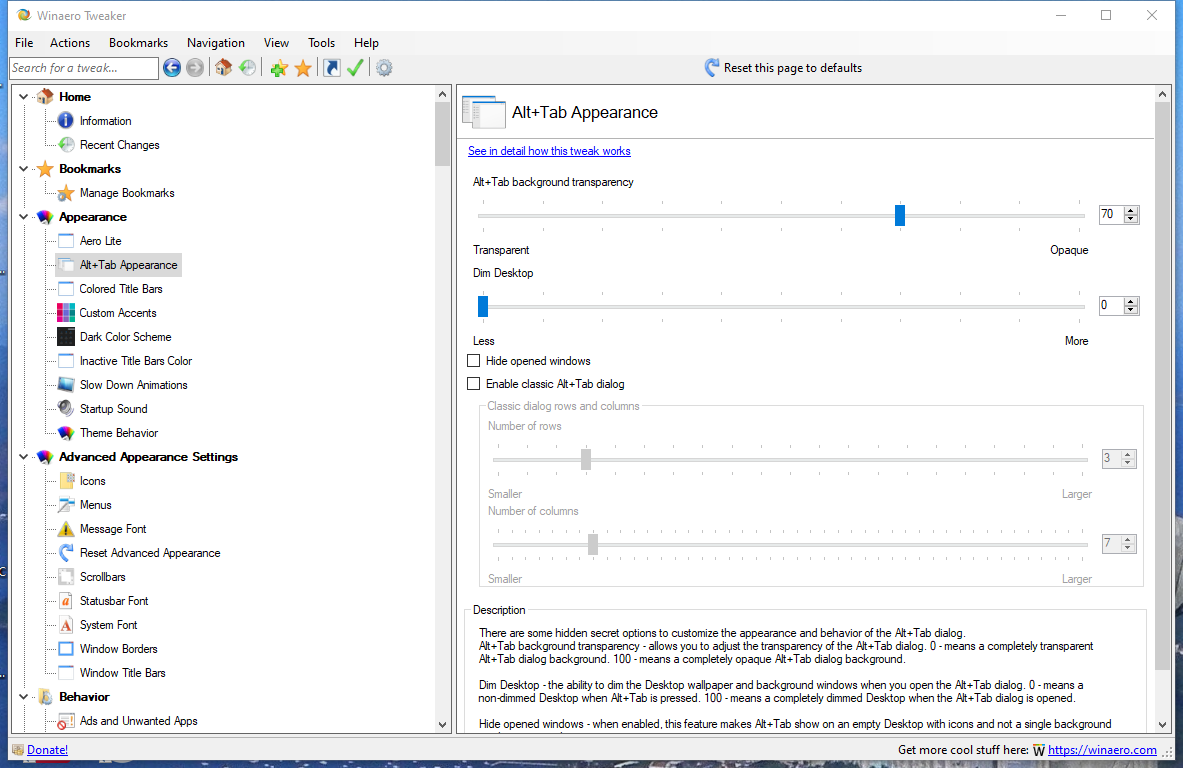
Task: Select Alt+Tab Appearance in the tree
Action: (x=128, y=265)
